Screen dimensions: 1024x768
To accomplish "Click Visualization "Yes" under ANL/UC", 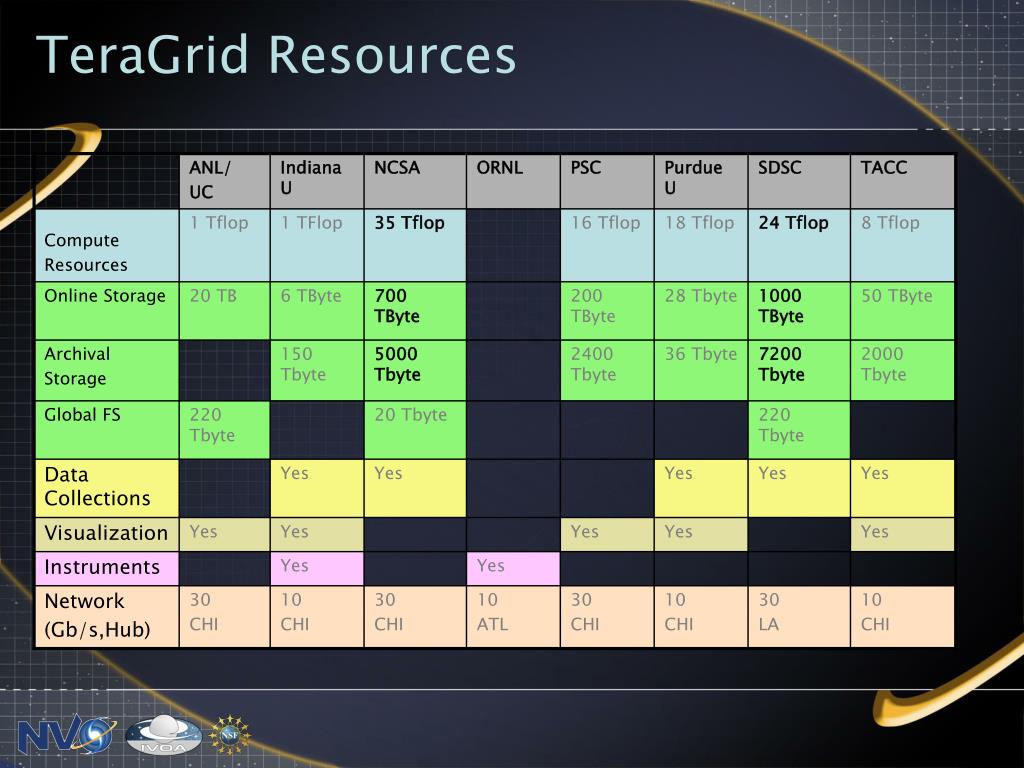I will (x=225, y=534).
